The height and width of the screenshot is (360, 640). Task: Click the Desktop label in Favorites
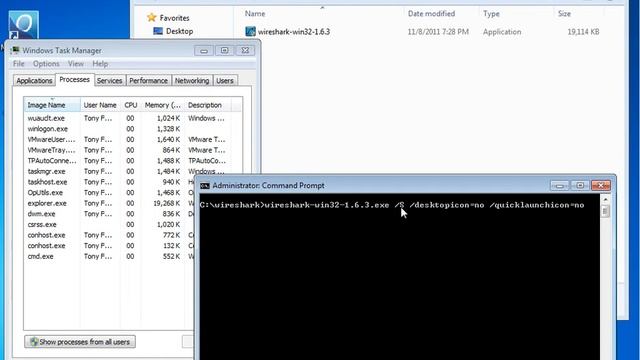180,31
